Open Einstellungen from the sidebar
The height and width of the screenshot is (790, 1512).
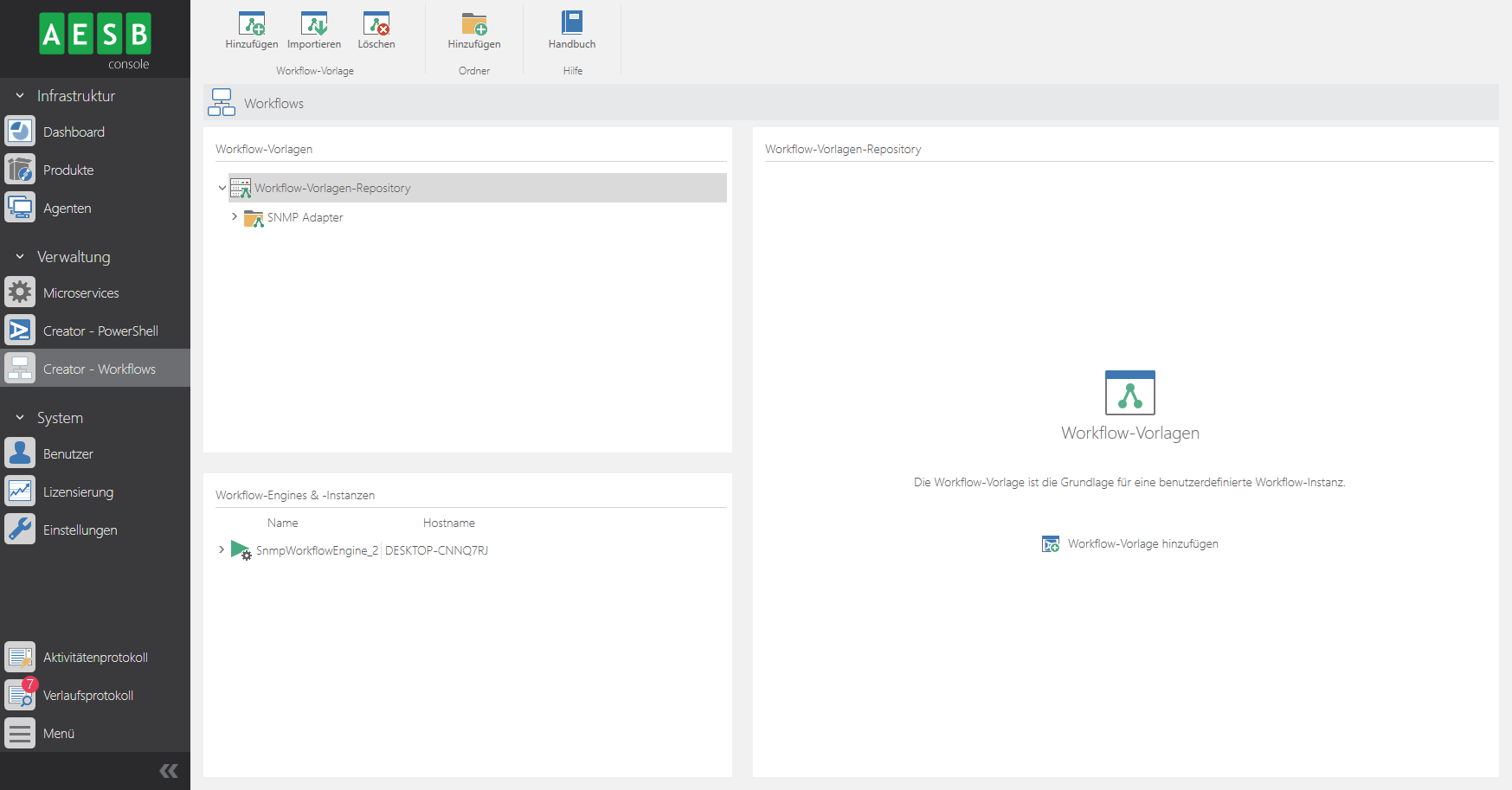(80, 530)
